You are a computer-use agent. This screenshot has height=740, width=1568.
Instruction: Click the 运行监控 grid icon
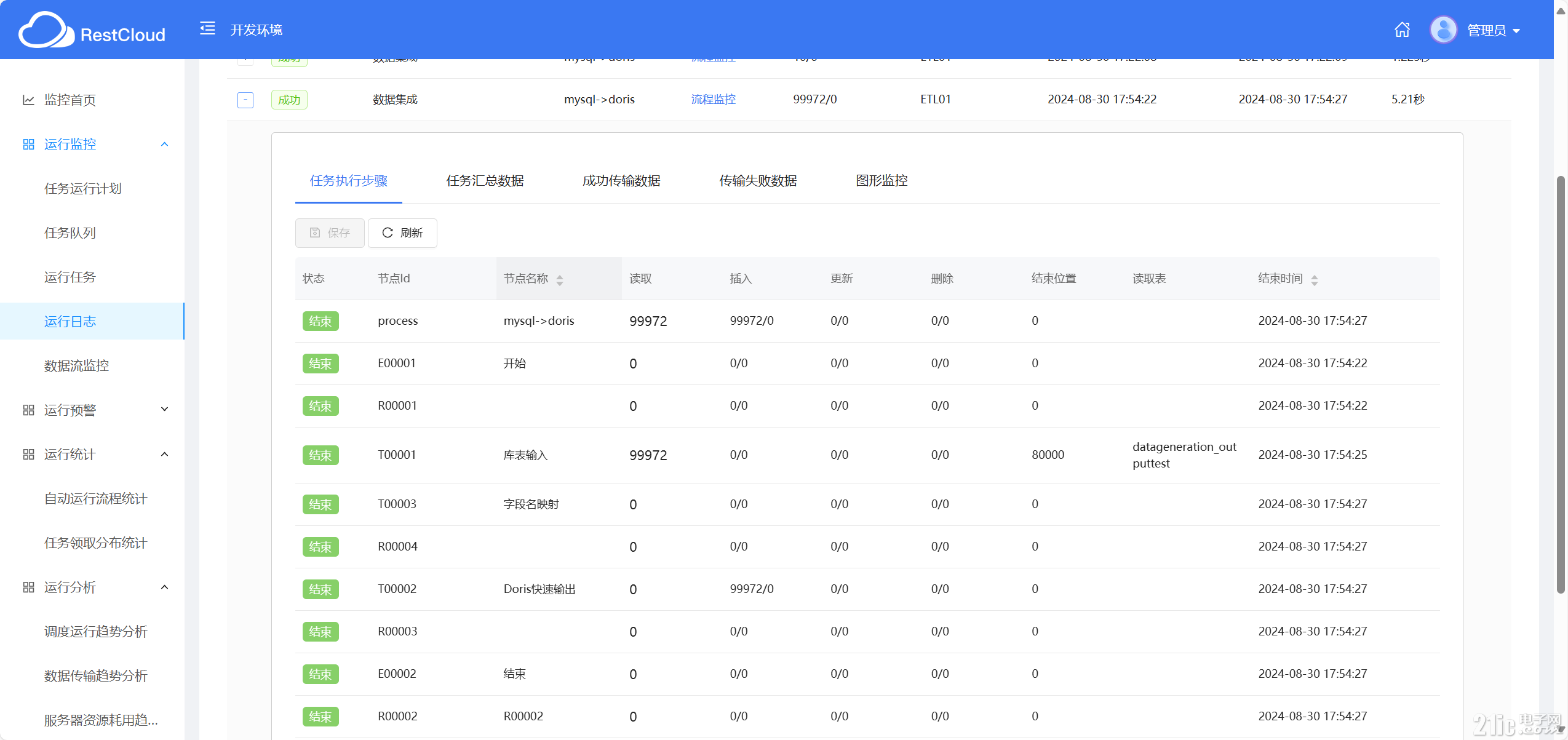click(x=28, y=144)
